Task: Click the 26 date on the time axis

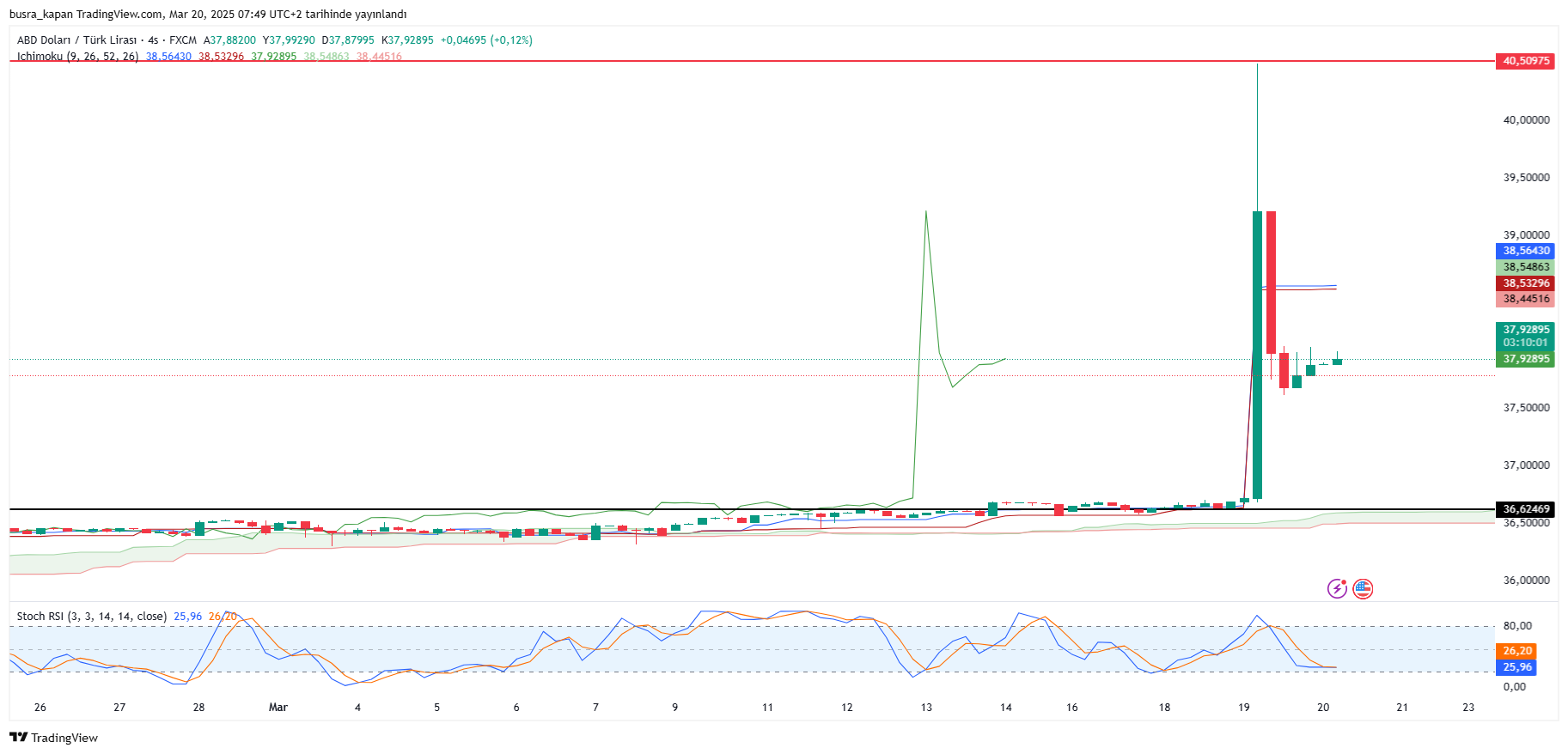Action: (x=40, y=708)
